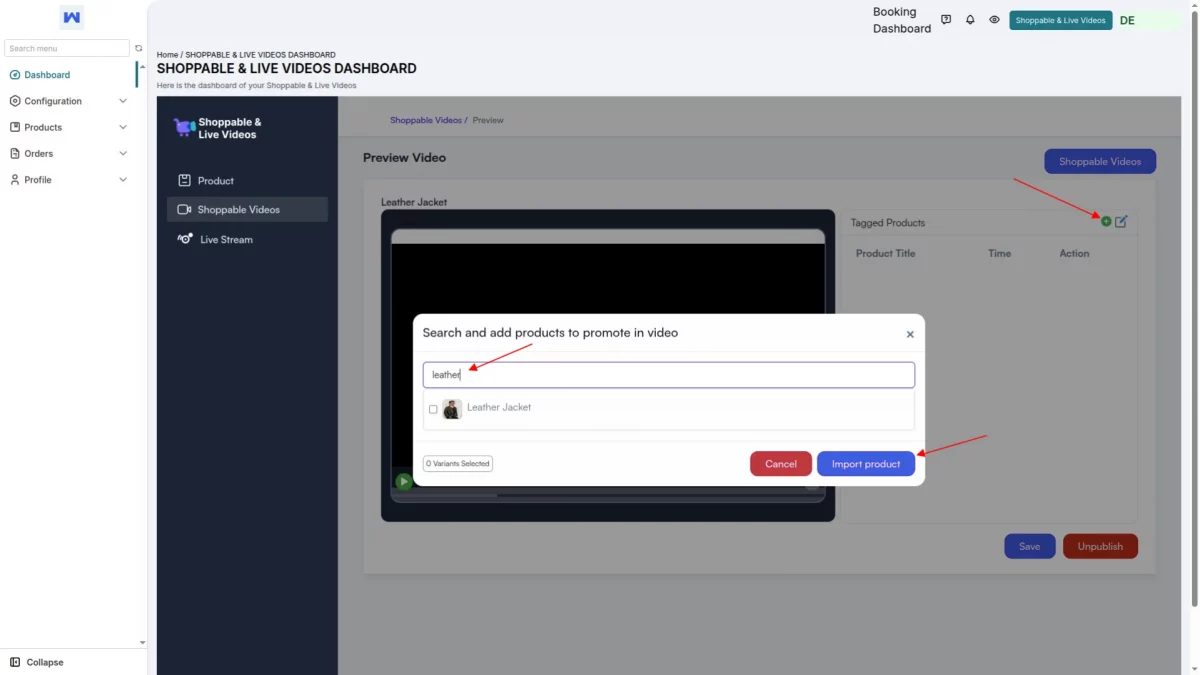The height and width of the screenshot is (675, 1200).
Task: Click the red Cancel button
Action: click(781, 464)
